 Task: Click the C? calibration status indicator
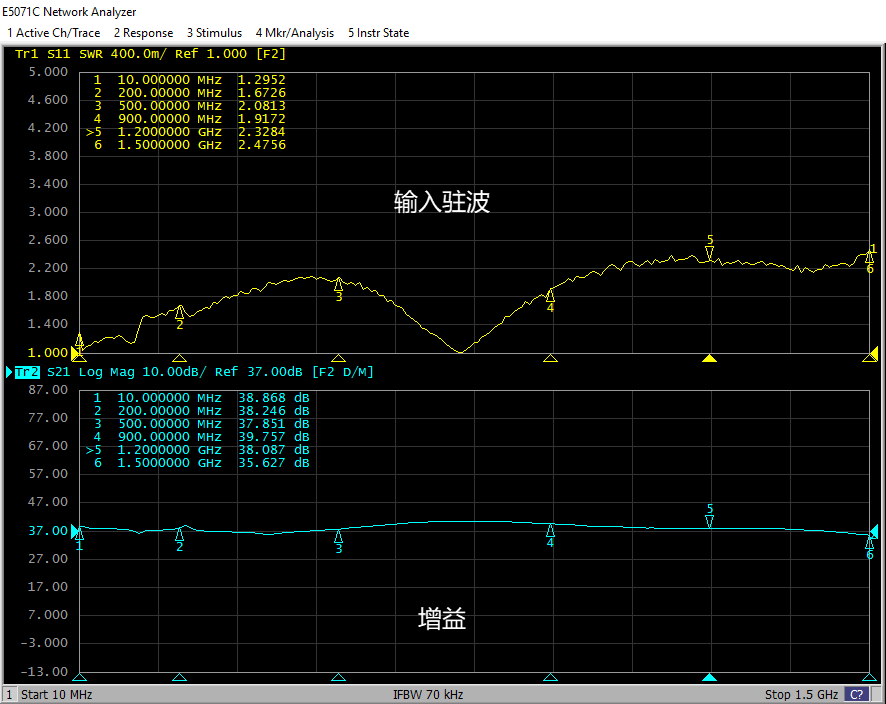tap(857, 694)
